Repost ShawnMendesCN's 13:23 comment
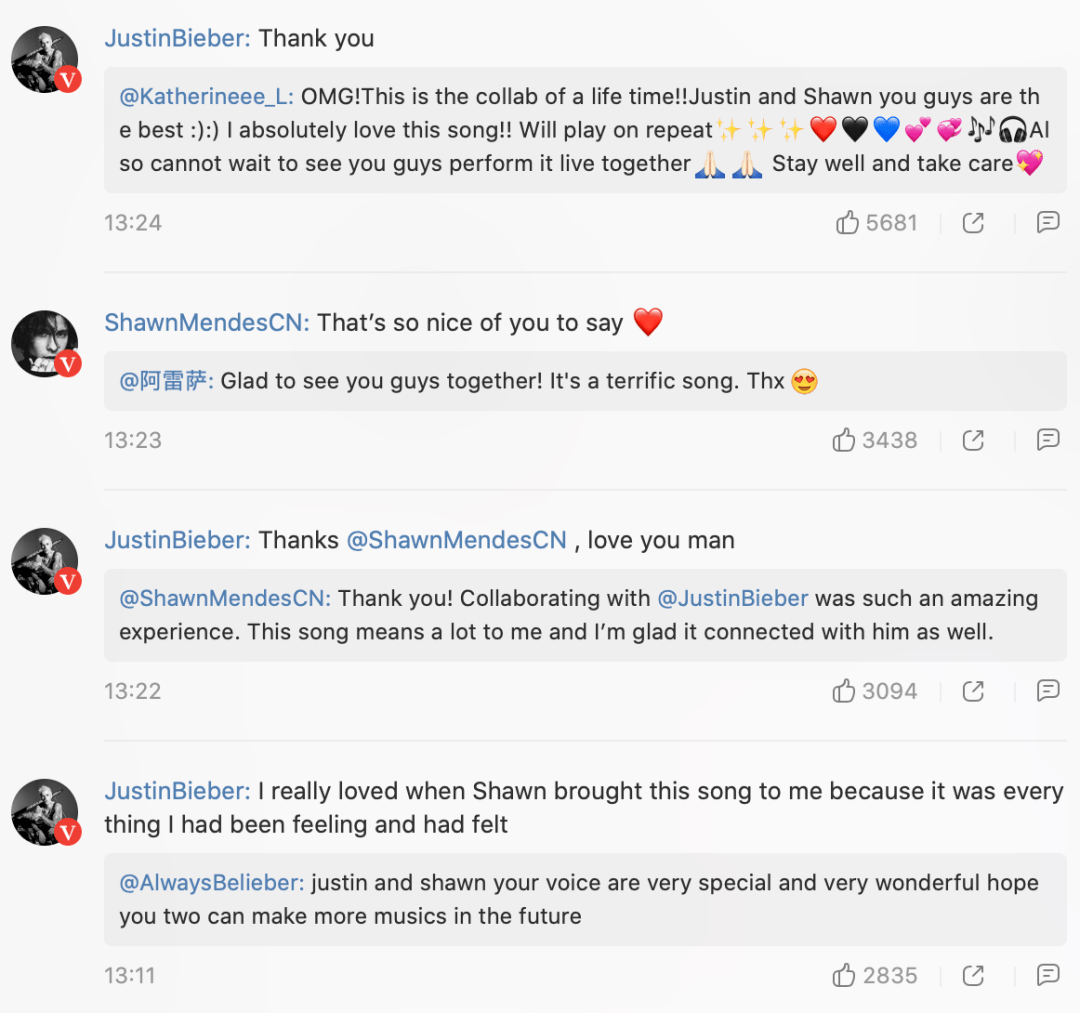 coord(973,440)
